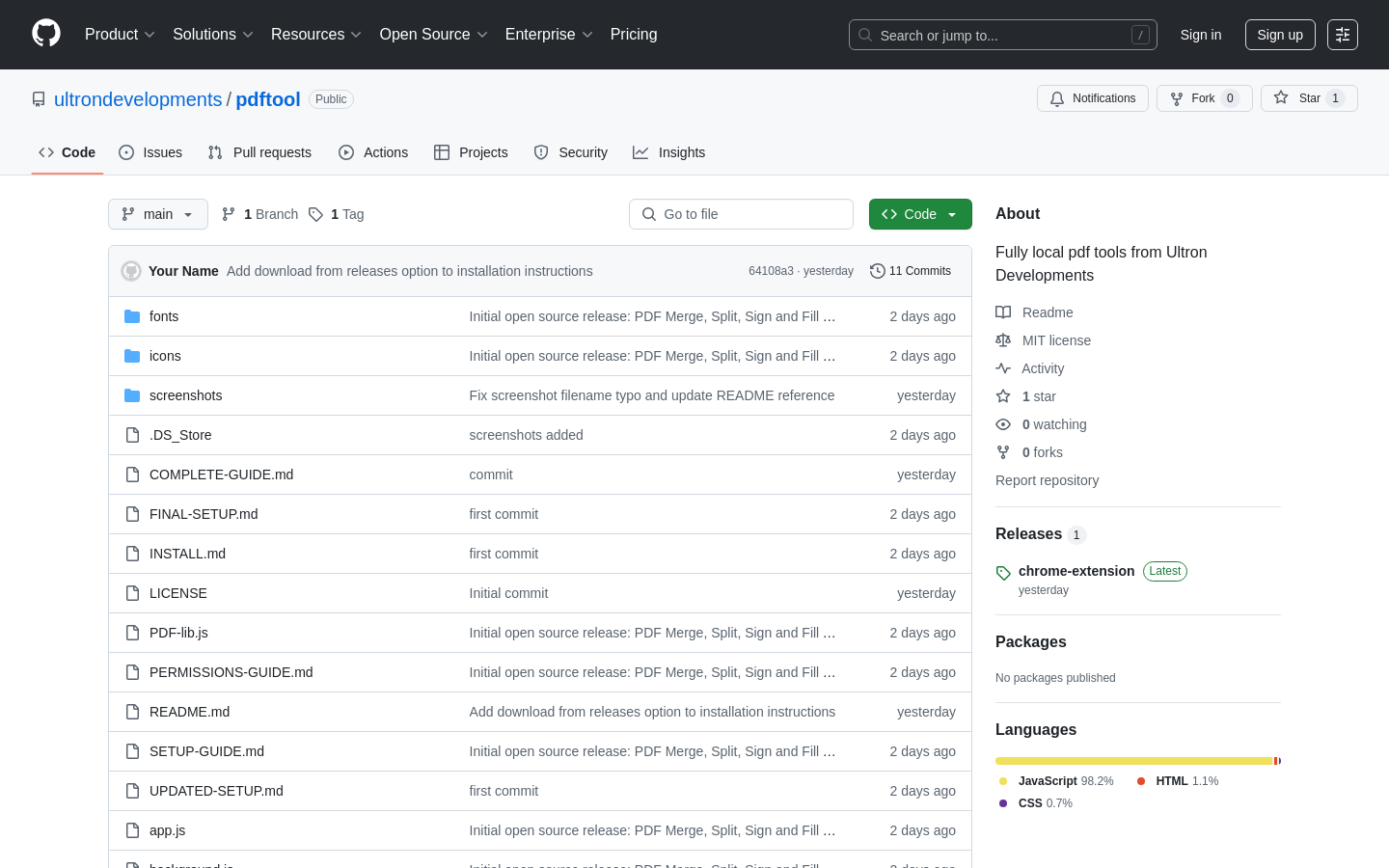Click the file icon for .DS_Store
The width and height of the screenshot is (1389, 868).
click(x=132, y=435)
